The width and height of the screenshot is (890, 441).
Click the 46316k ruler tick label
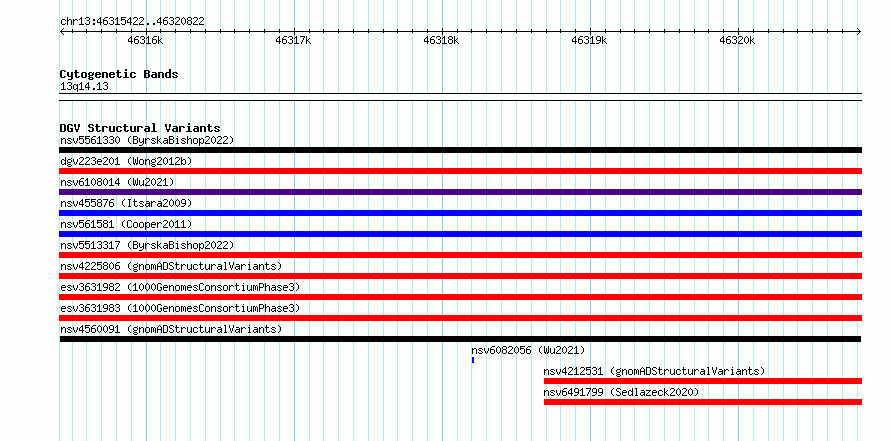click(145, 40)
